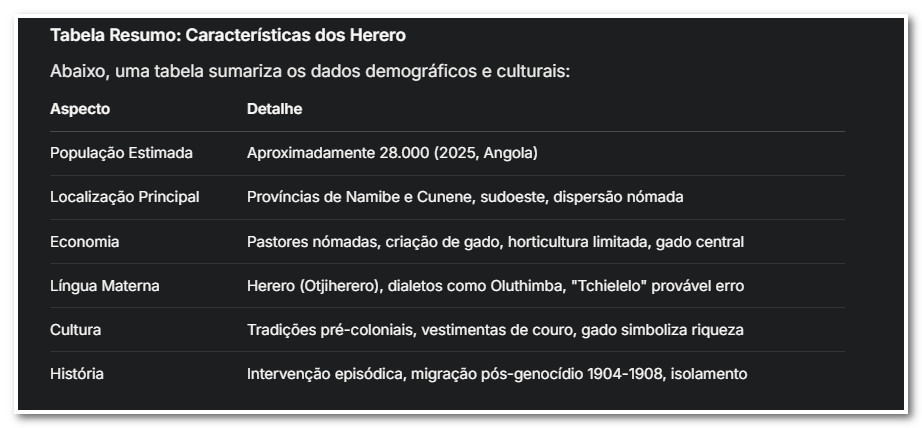Click the 'Localização Principal' row label
Viewport: 922px width, 428px height.
click(x=124, y=197)
